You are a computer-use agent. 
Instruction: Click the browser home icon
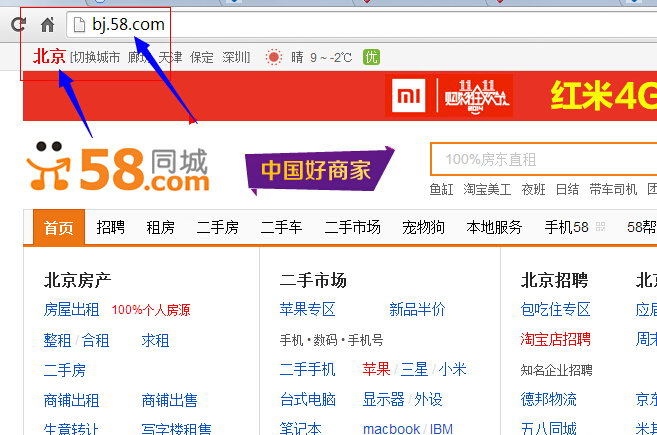coord(47,24)
